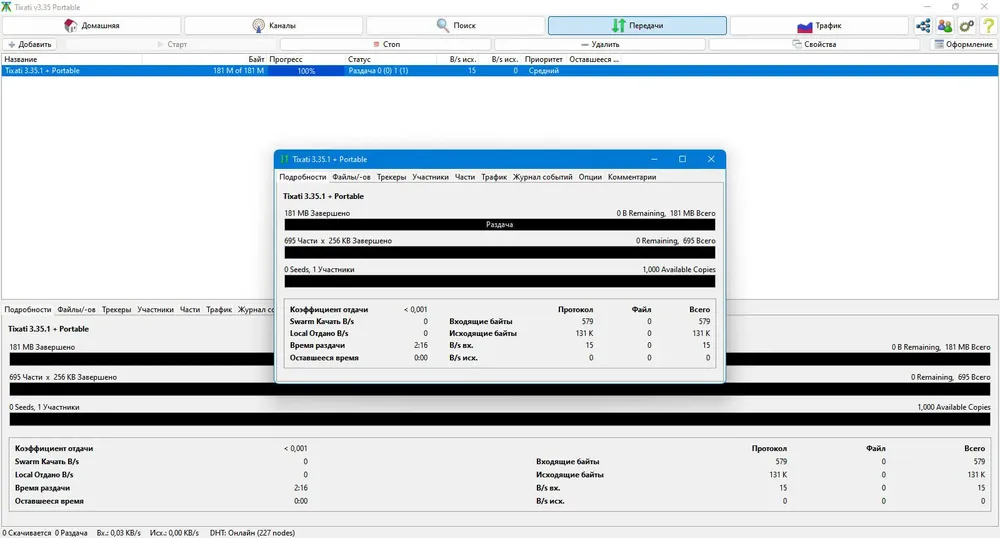Open Журнал событий tab in the popup window
The image size is (1000, 538).
pyautogui.click(x=542, y=177)
